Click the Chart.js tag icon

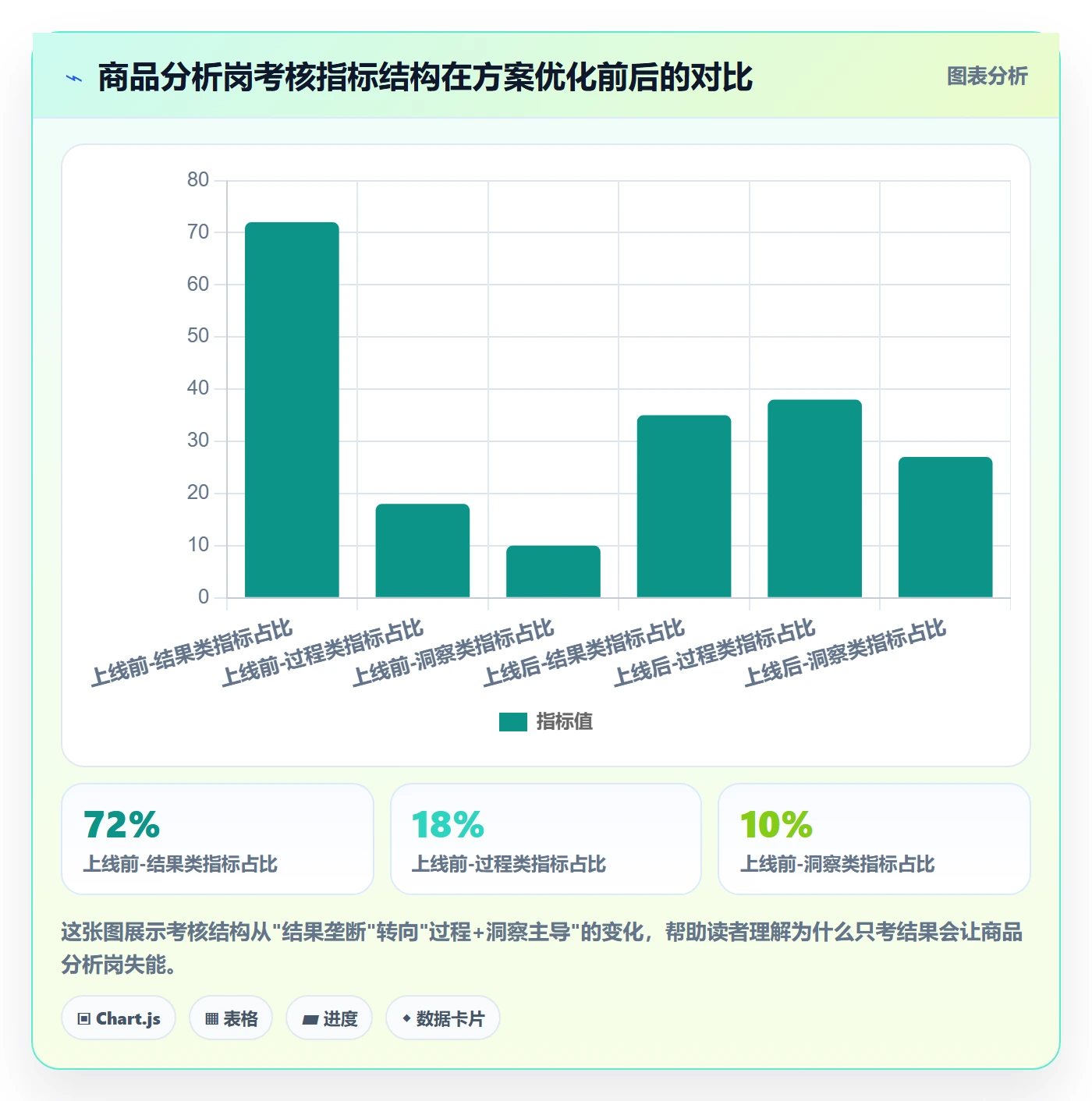(84, 1019)
